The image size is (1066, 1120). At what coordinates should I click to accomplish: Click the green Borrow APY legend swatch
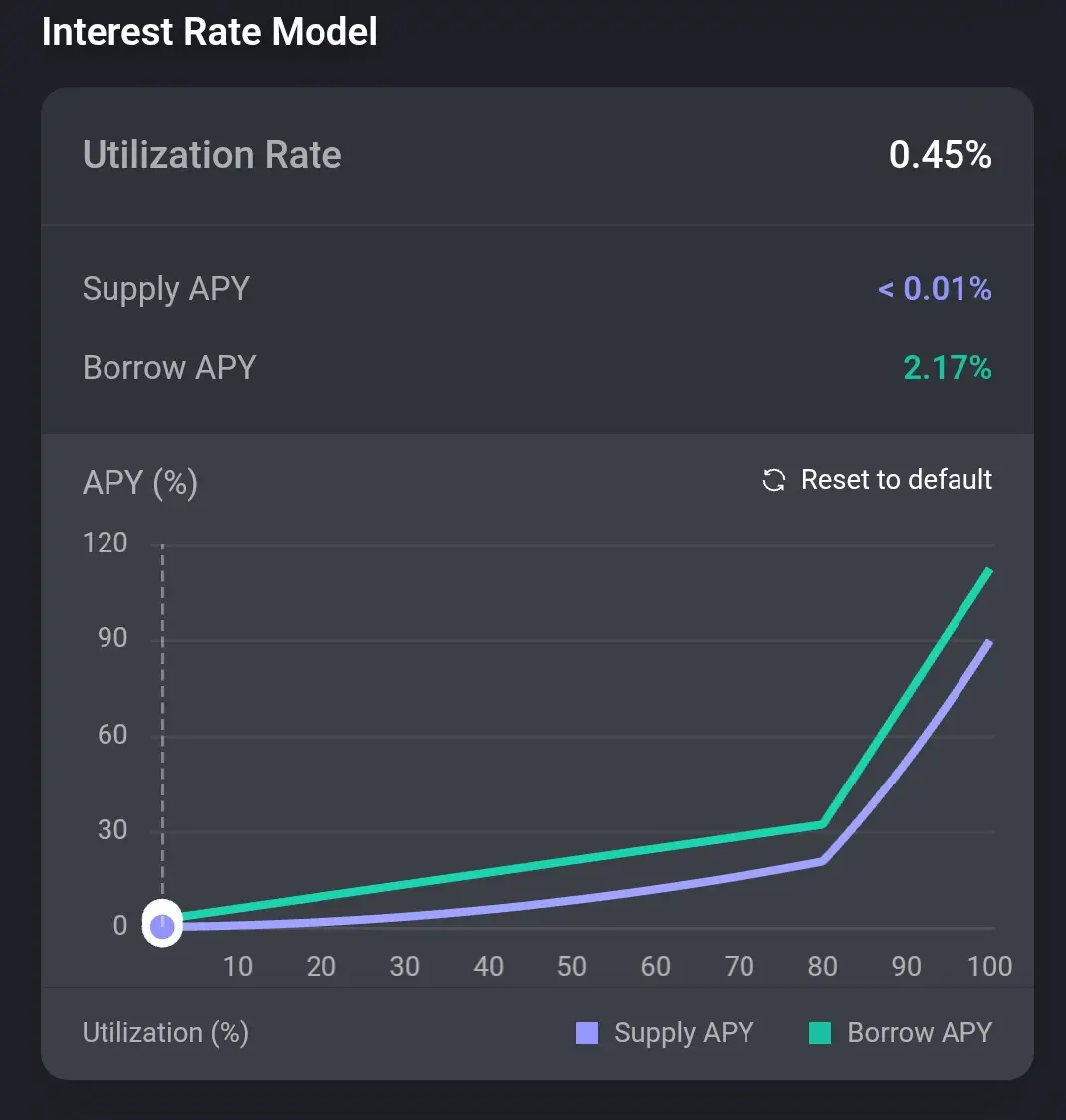pos(820,1033)
